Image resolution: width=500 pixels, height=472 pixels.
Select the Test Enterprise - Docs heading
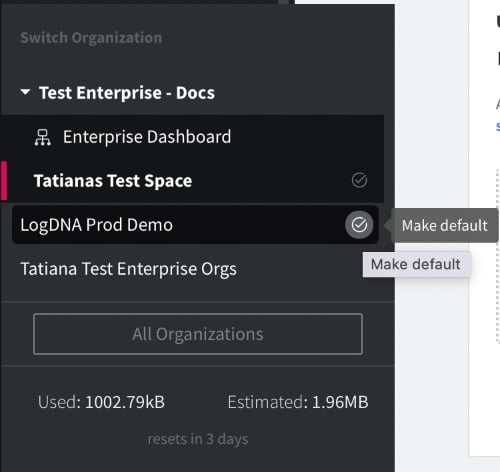coord(127,93)
